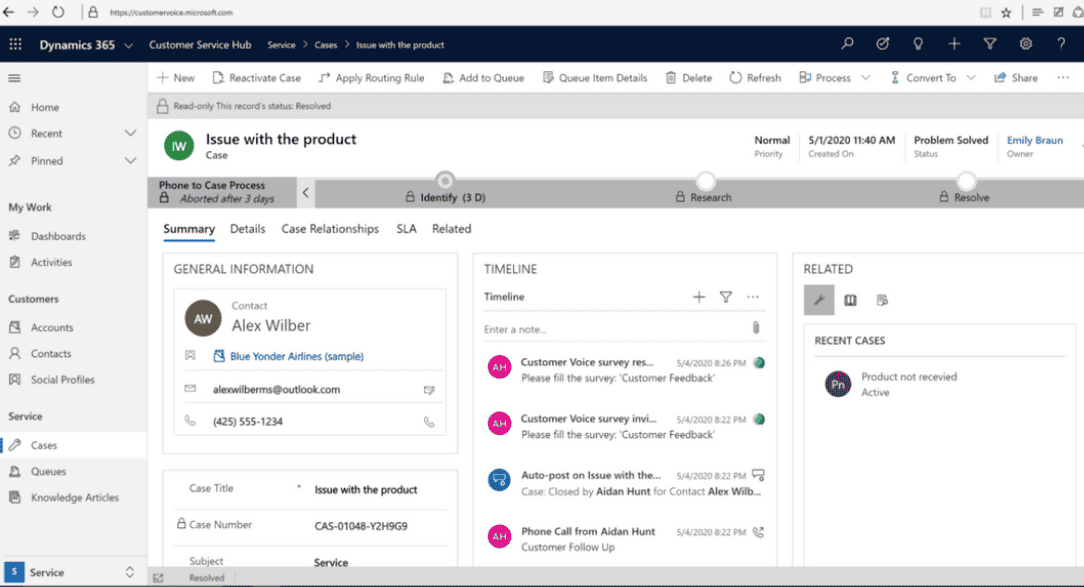Refresh the case record
Image resolution: width=1084 pixels, height=587 pixels.
coord(755,77)
